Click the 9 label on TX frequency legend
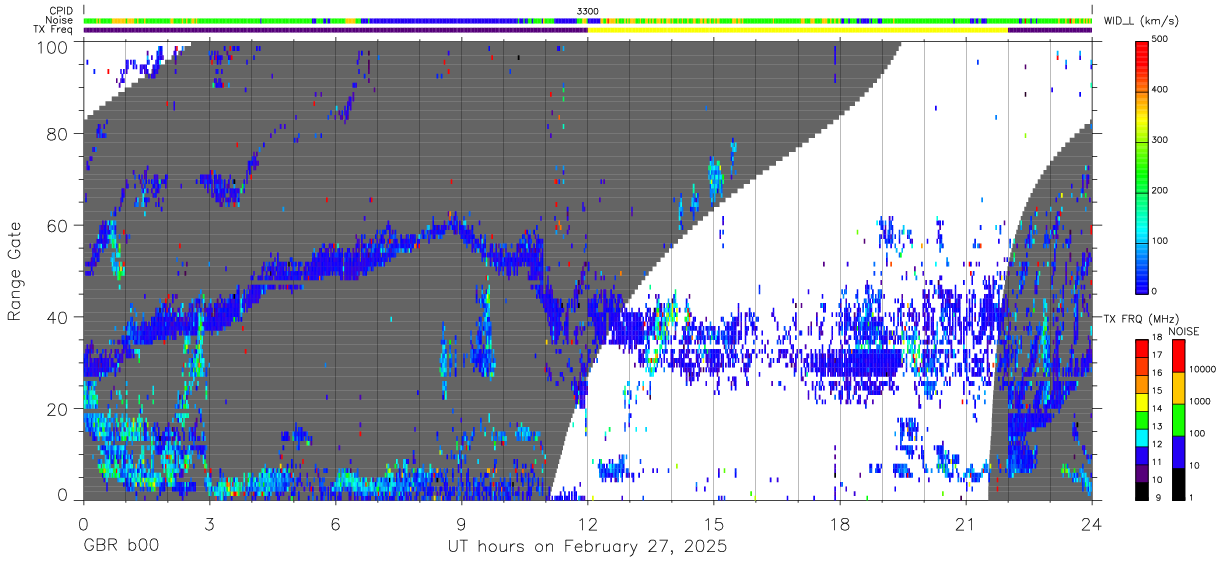This screenshot has width=1228, height=567. 1156,498
